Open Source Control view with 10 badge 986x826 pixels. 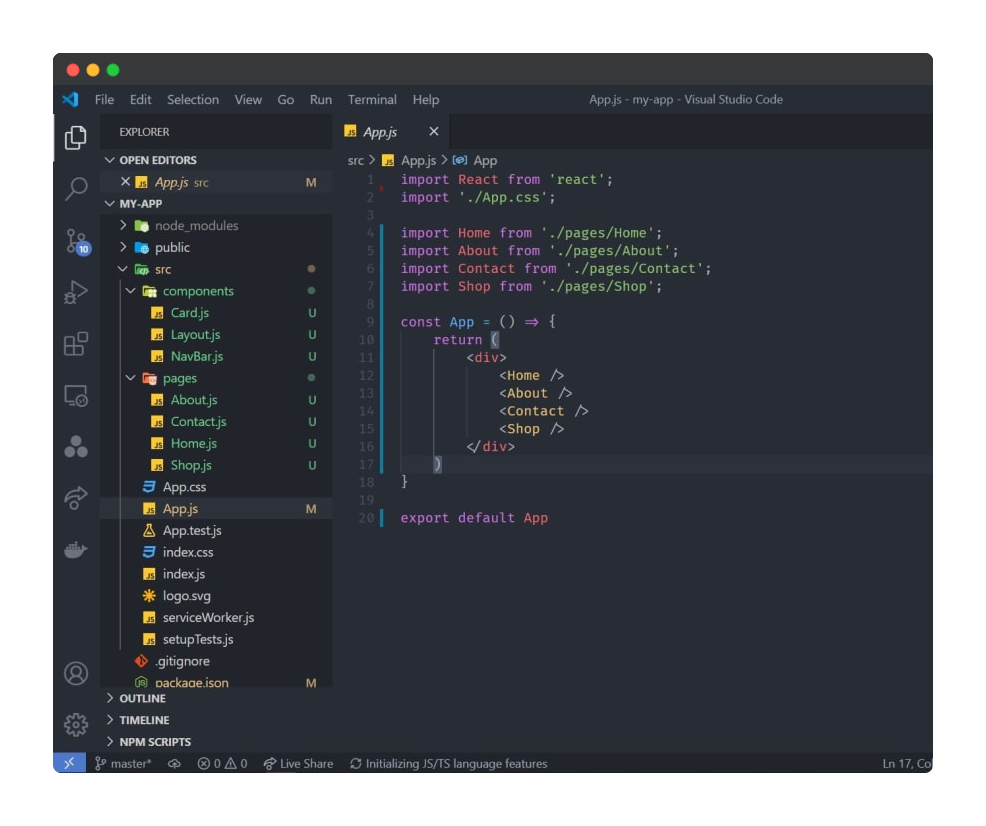pos(77,241)
